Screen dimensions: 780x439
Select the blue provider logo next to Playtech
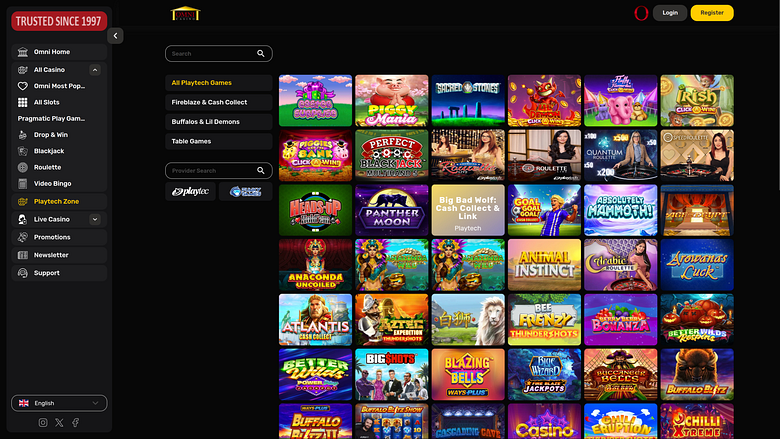[x=246, y=191]
